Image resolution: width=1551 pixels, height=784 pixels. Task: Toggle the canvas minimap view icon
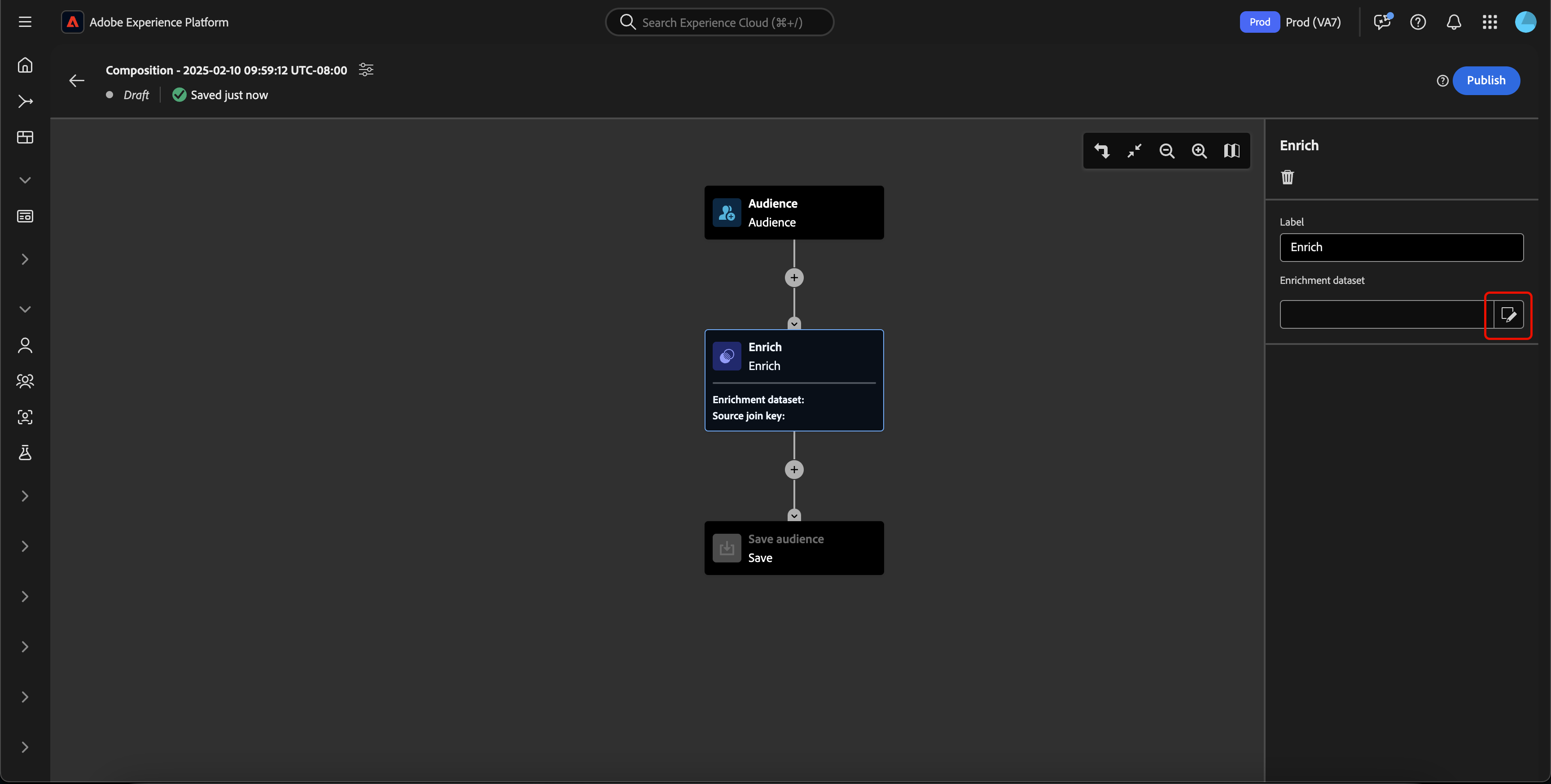(1231, 151)
